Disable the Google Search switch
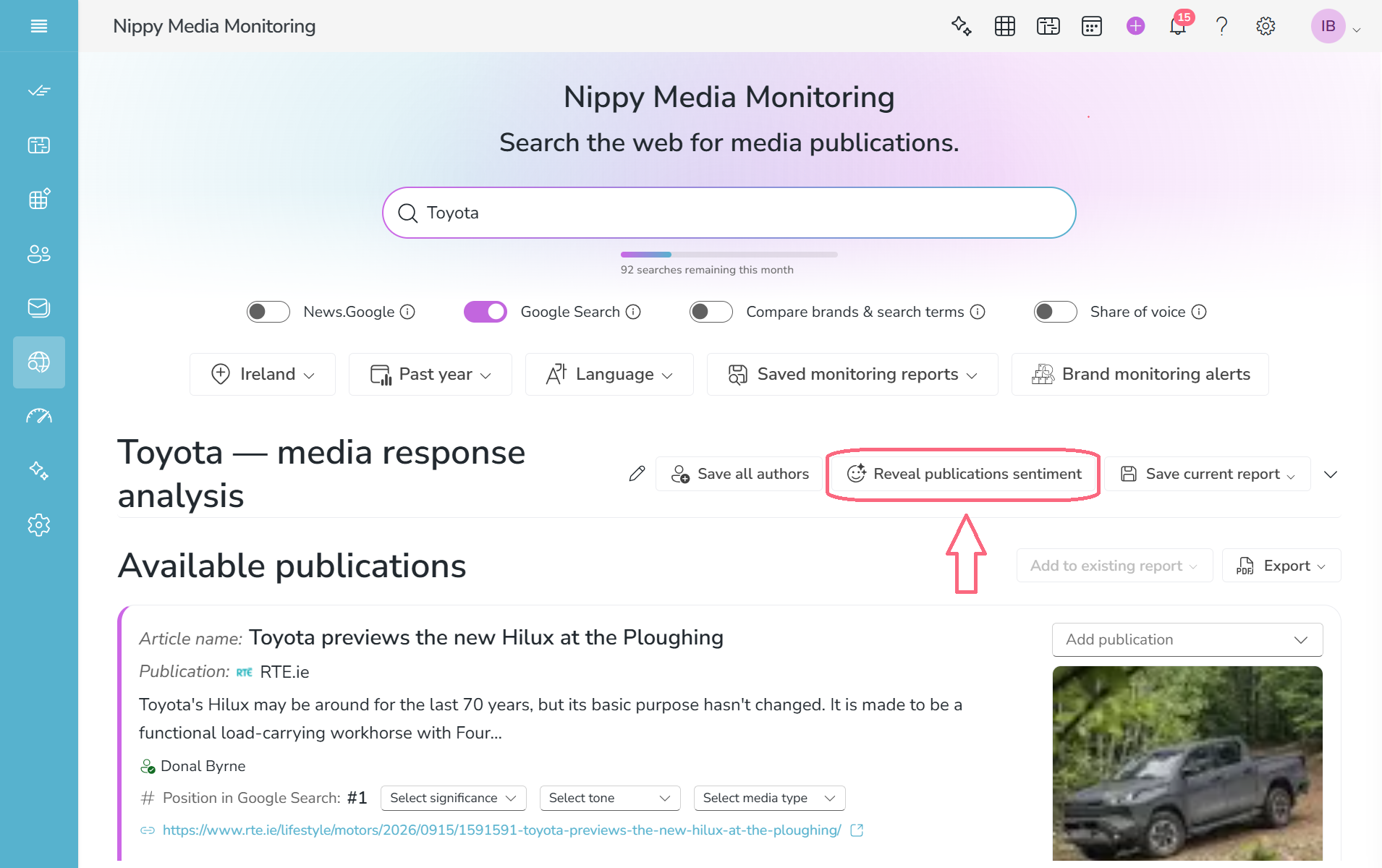 486,312
